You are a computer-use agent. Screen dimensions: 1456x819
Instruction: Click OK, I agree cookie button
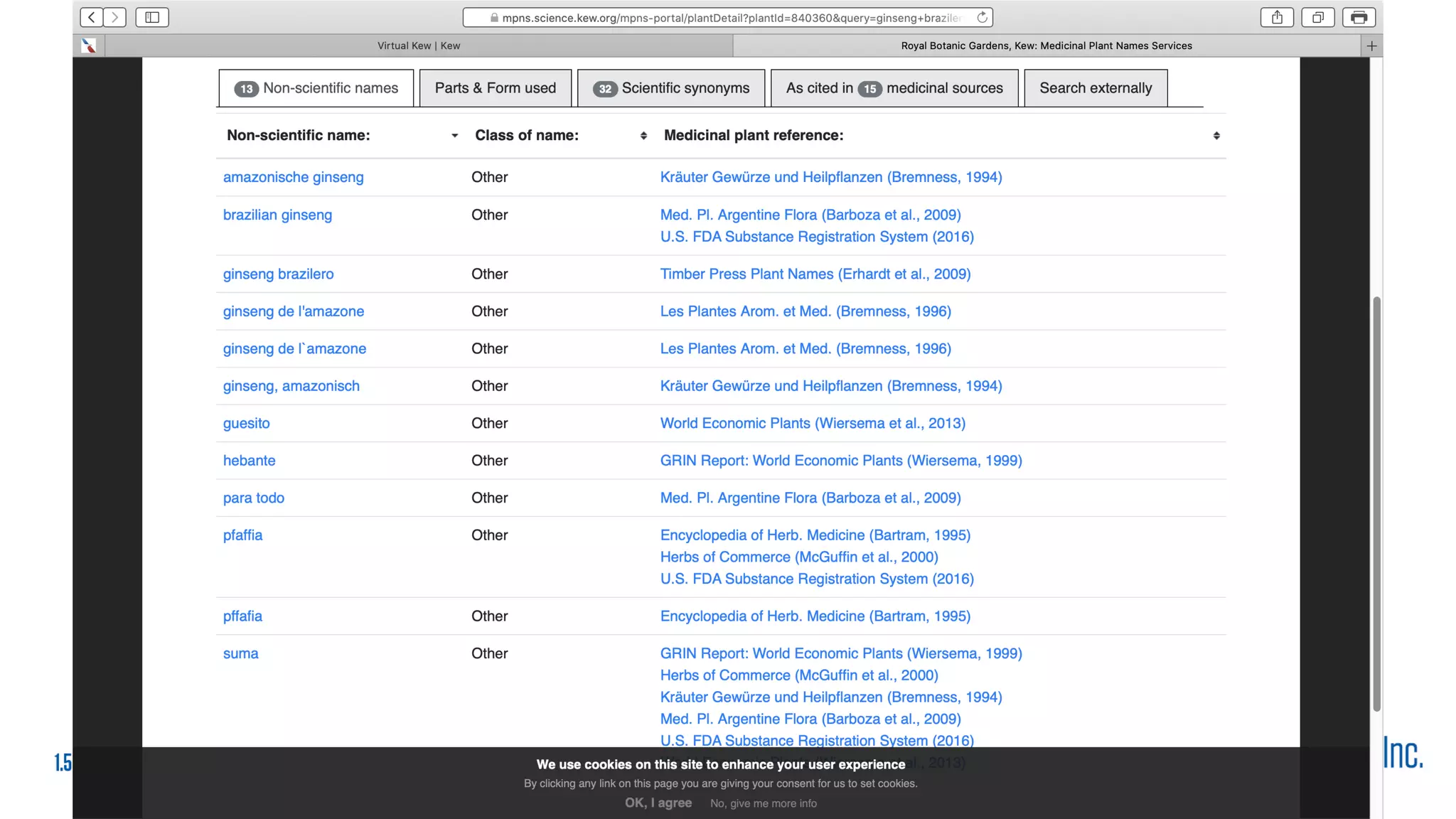click(658, 803)
